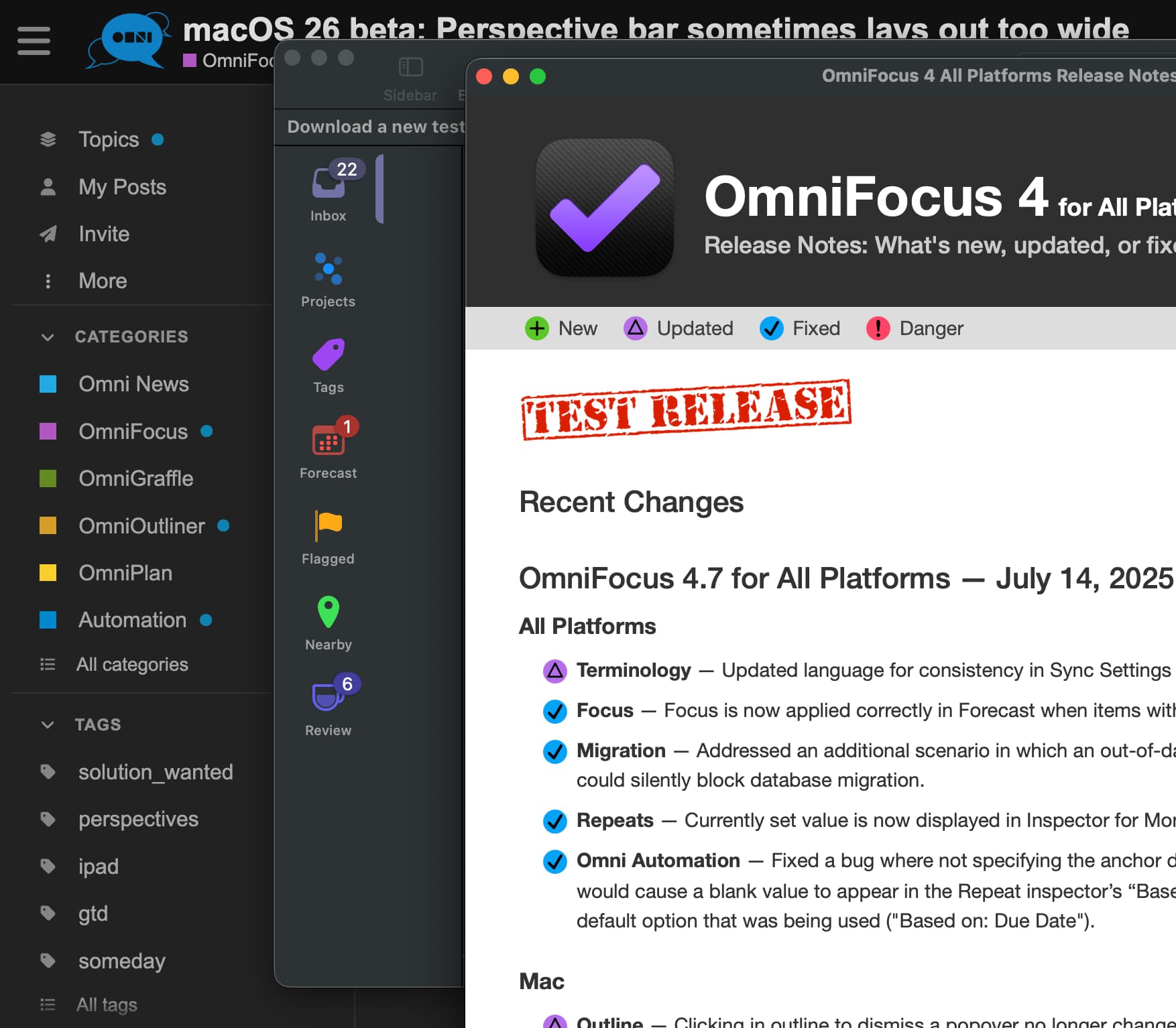
Task: Open the More menu in the sidebar
Action: point(103,281)
